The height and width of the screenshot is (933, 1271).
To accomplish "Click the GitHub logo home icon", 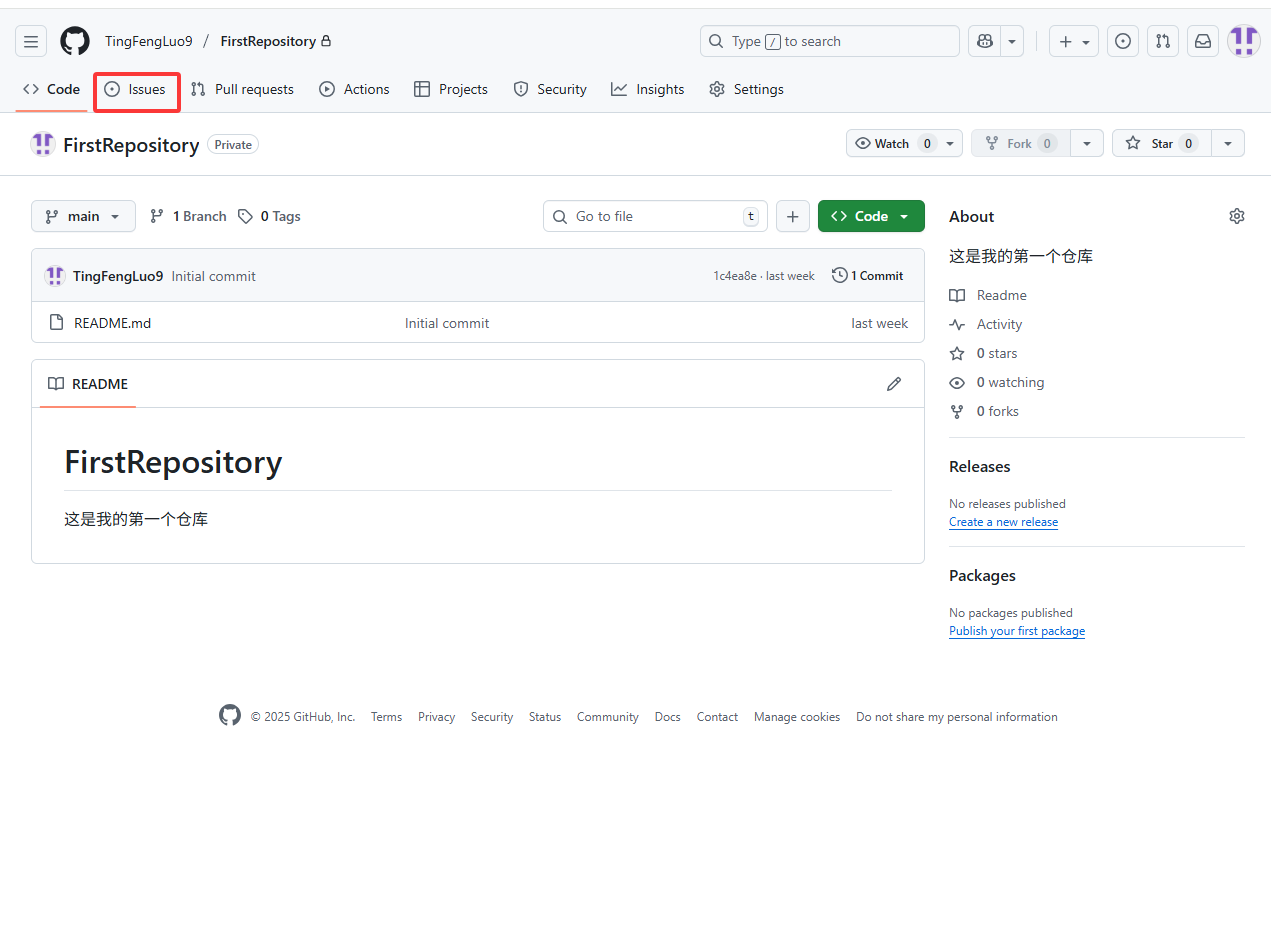I will pos(75,41).
